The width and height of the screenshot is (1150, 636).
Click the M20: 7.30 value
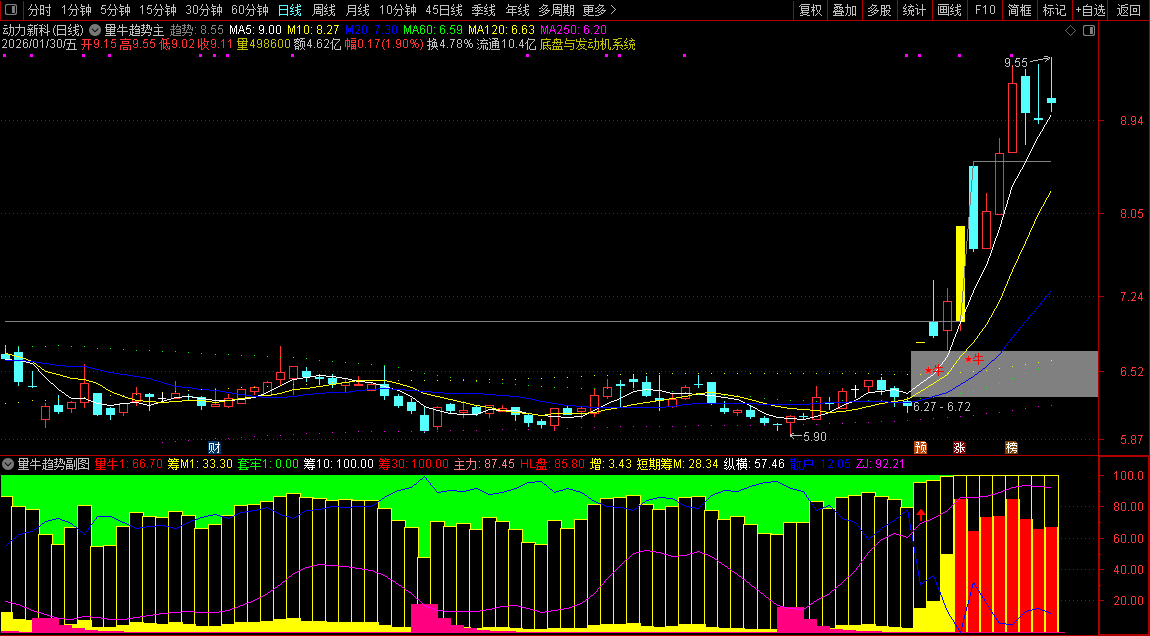point(372,30)
